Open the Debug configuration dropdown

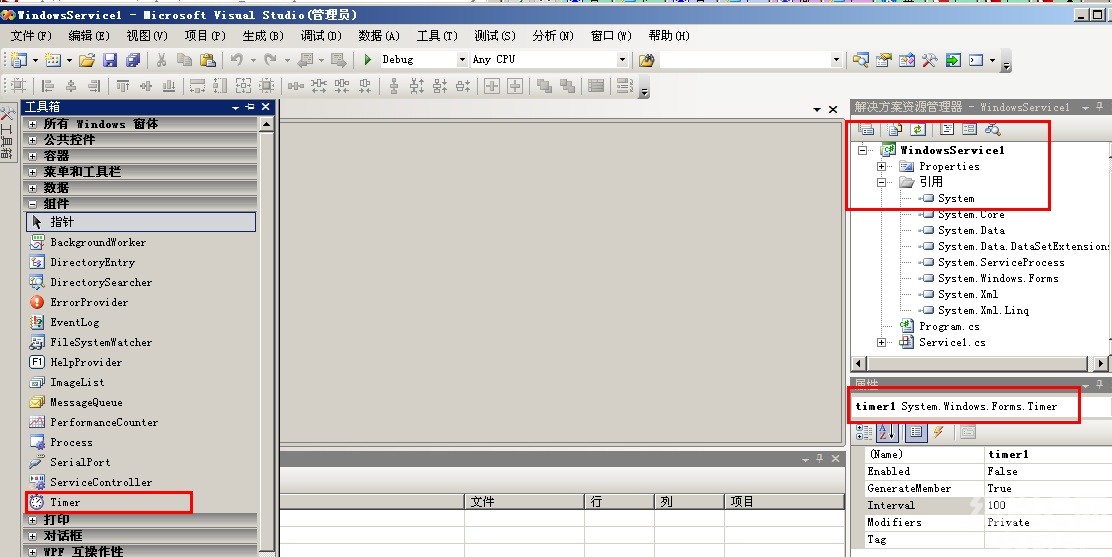coord(462,60)
